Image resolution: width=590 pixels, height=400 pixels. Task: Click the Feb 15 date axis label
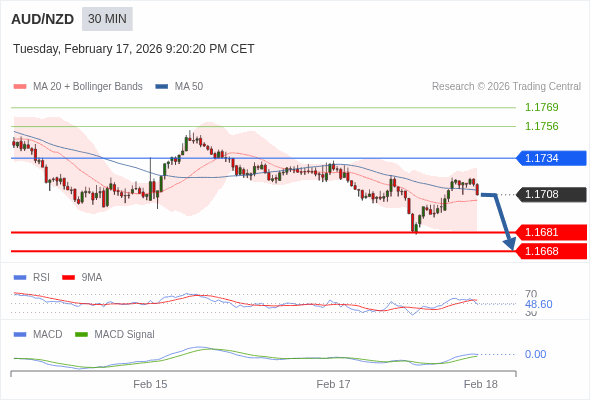pyautogui.click(x=150, y=384)
